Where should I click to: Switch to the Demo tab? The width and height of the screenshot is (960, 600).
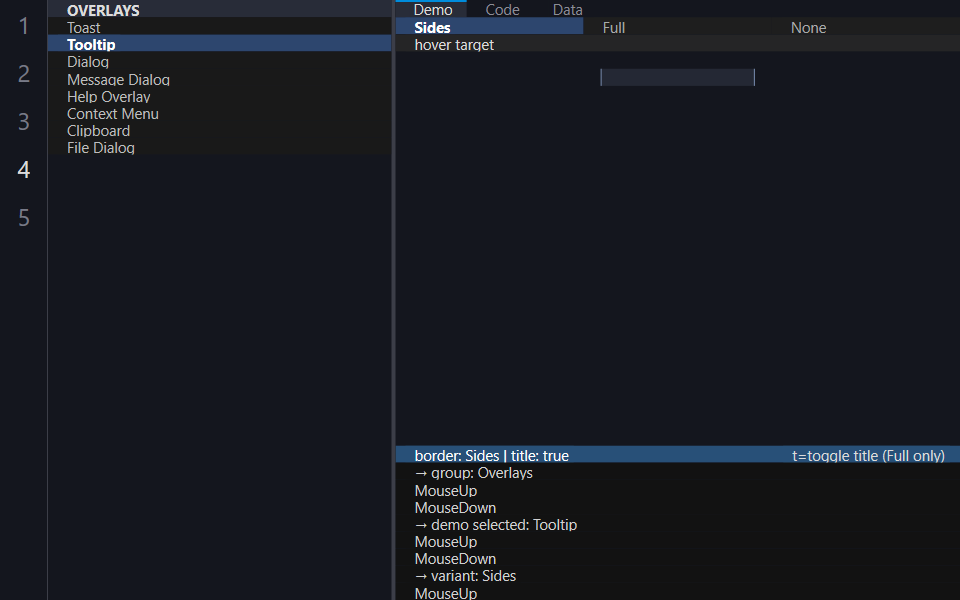pos(432,9)
